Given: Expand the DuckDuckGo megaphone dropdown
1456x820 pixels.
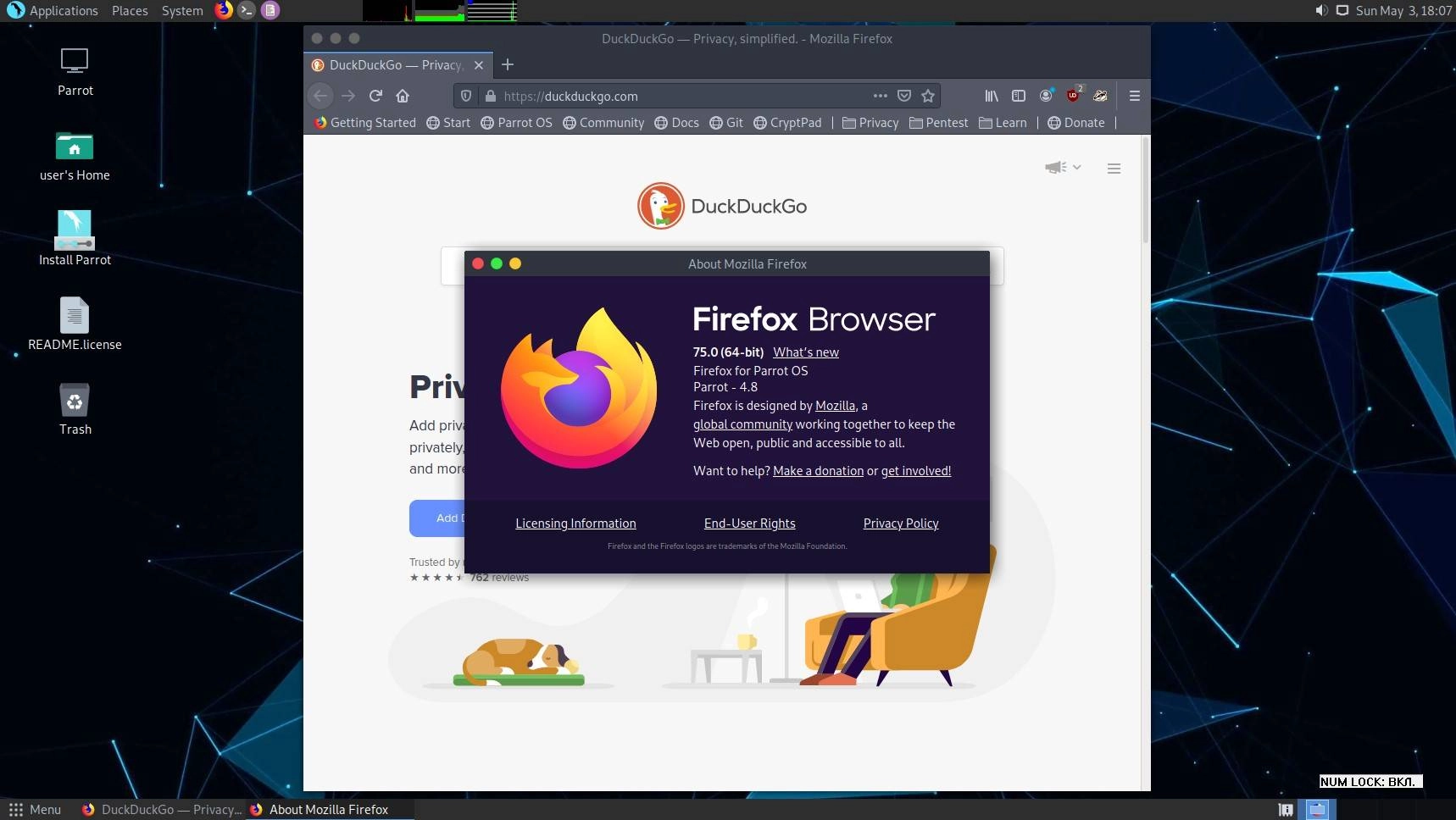Looking at the screenshot, I should pyautogui.click(x=1063, y=167).
